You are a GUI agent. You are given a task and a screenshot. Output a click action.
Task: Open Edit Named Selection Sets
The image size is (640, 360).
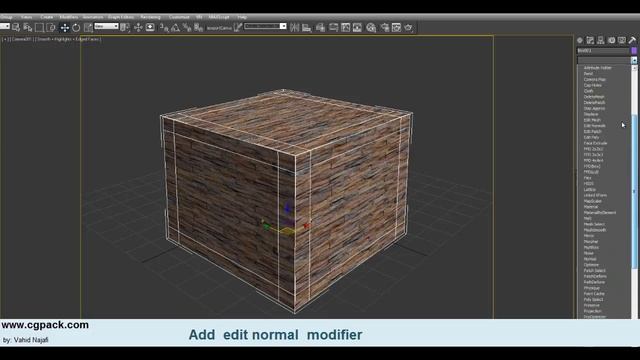click(238, 27)
